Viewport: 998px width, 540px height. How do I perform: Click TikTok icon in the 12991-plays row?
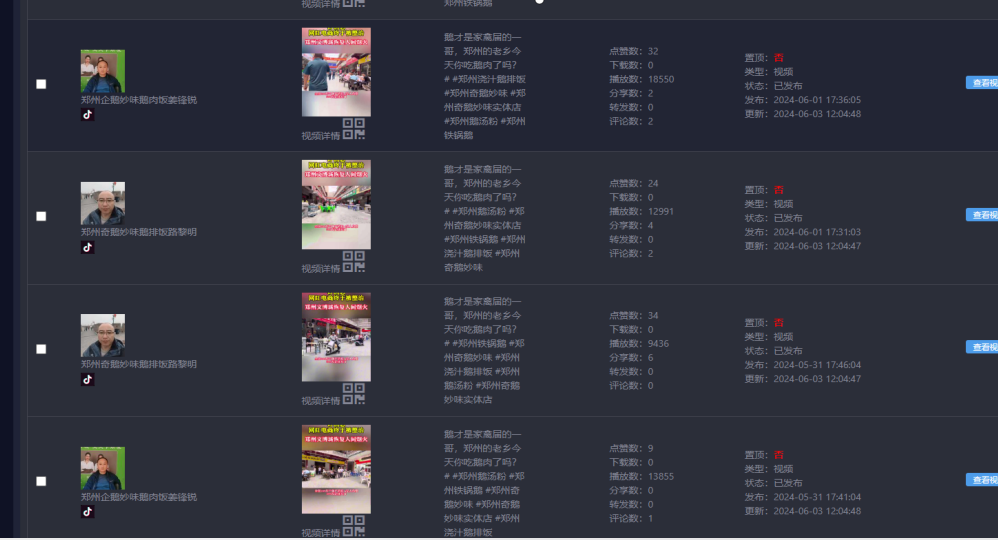[x=87, y=247]
